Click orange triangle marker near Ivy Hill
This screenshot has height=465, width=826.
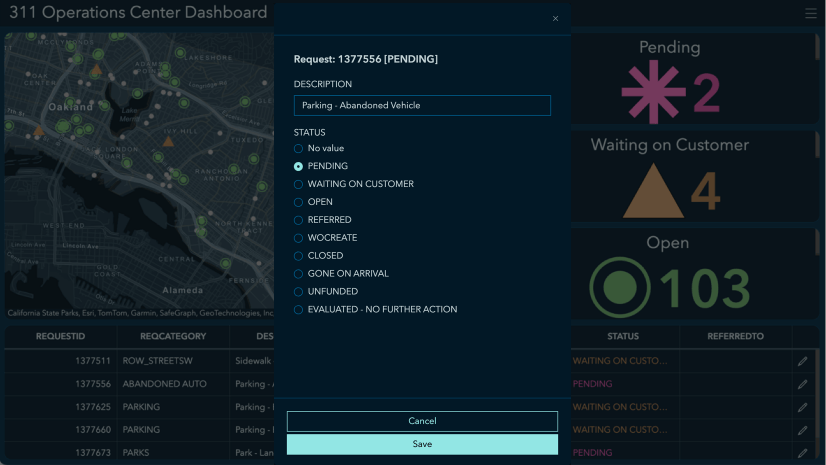168,141
